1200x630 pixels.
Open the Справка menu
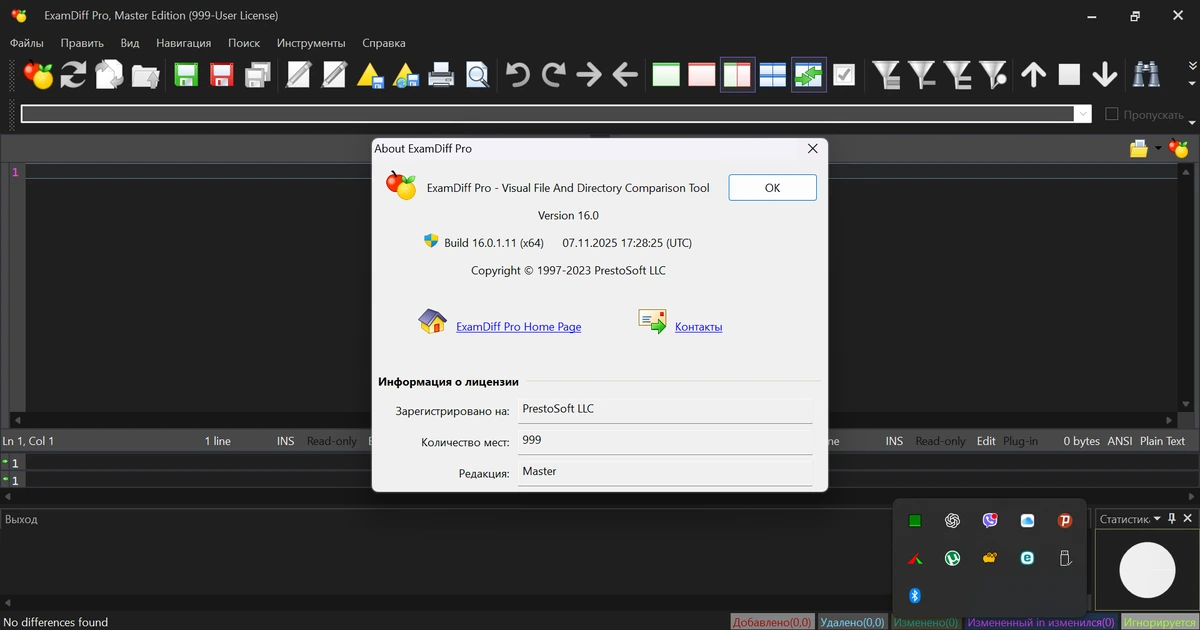click(384, 43)
